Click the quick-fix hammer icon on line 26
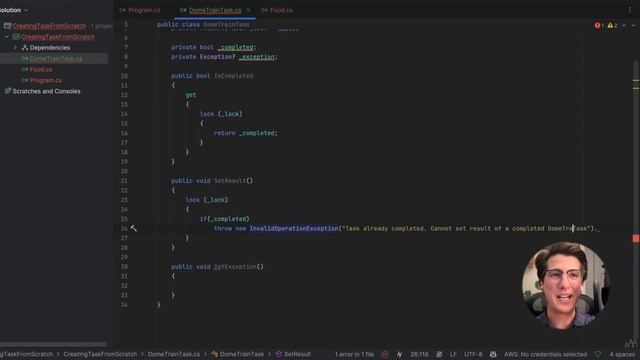Screen dimensions: 640x360 pyautogui.click(x=133, y=229)
